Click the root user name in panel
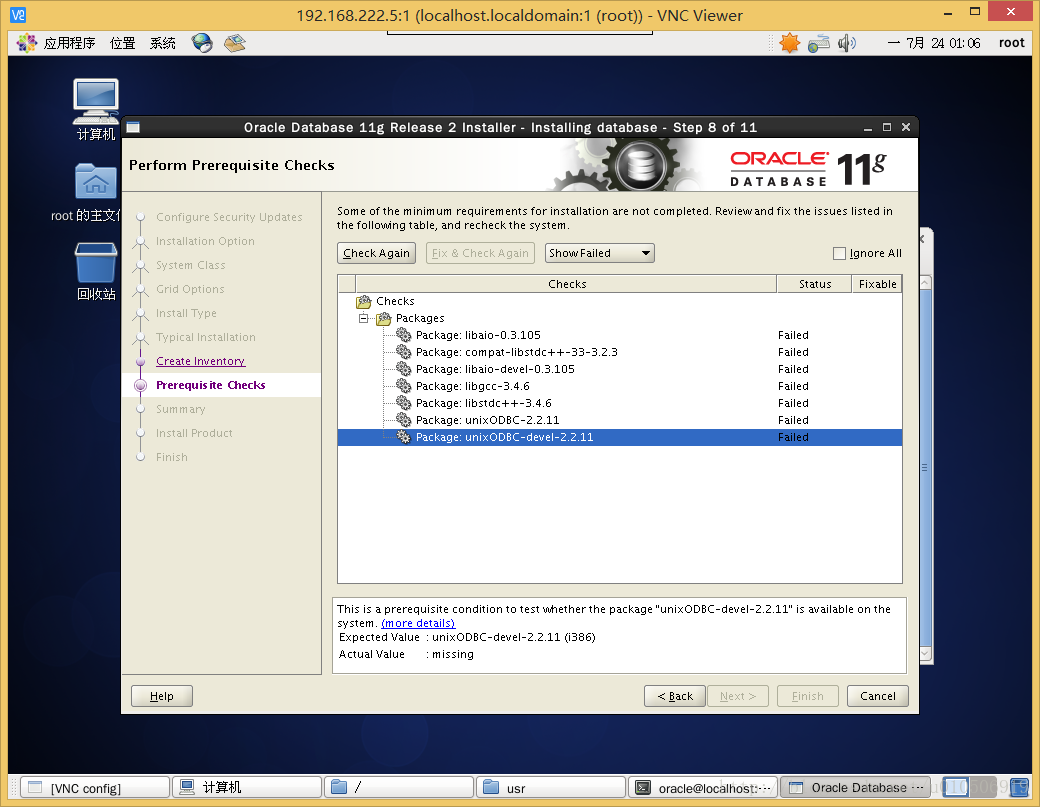This screenshot has width=1040, height=807. (x=1011, y=43)
